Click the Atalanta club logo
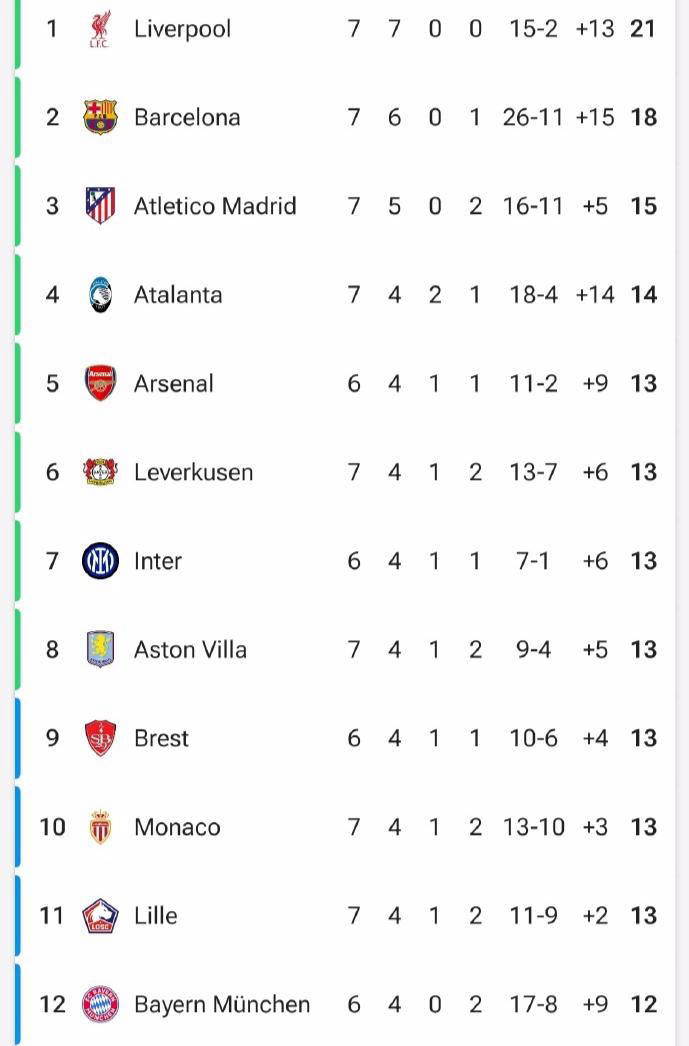Viewport: 689px width, 1046px height. tap(100, 294)
